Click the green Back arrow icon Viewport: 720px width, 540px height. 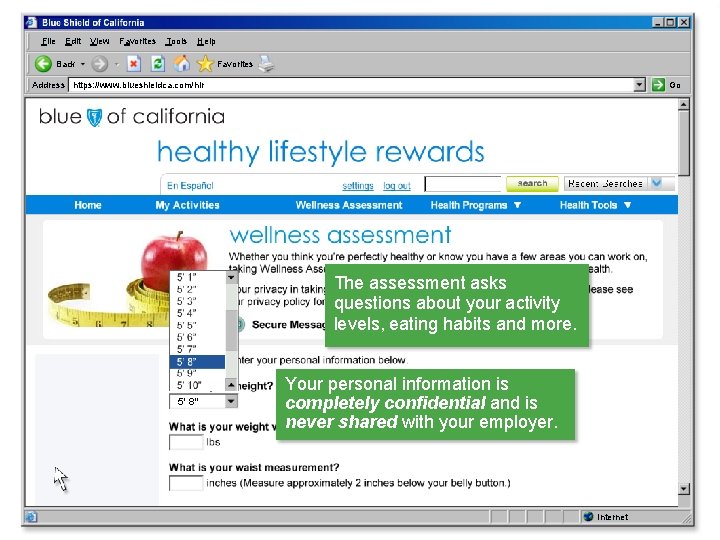point(43,64)
